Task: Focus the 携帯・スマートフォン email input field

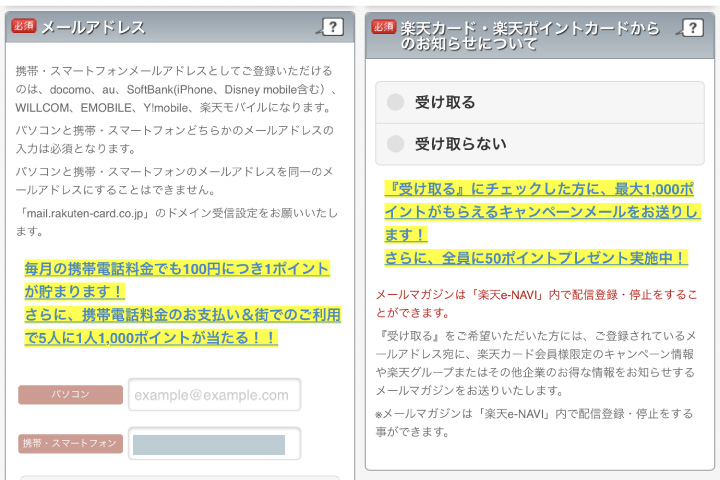Action: [x=214, y=444]
